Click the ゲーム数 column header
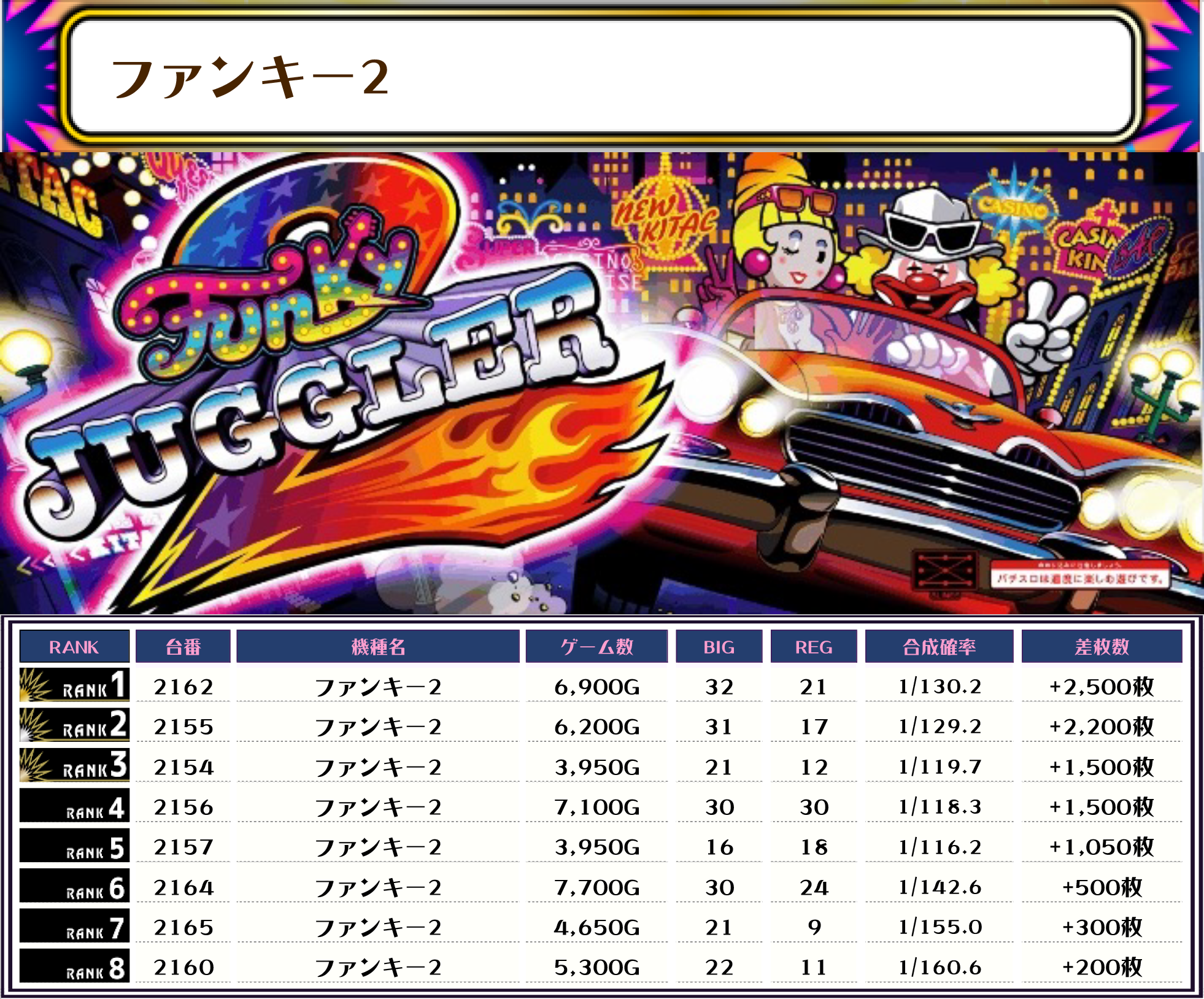Screen dimensions: 1204x999 click(x=596, y=647)
